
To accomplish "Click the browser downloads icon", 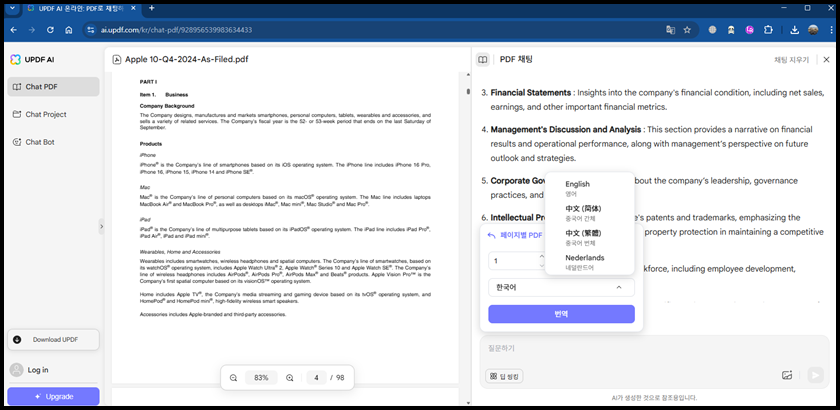I will tap(794, 30).
